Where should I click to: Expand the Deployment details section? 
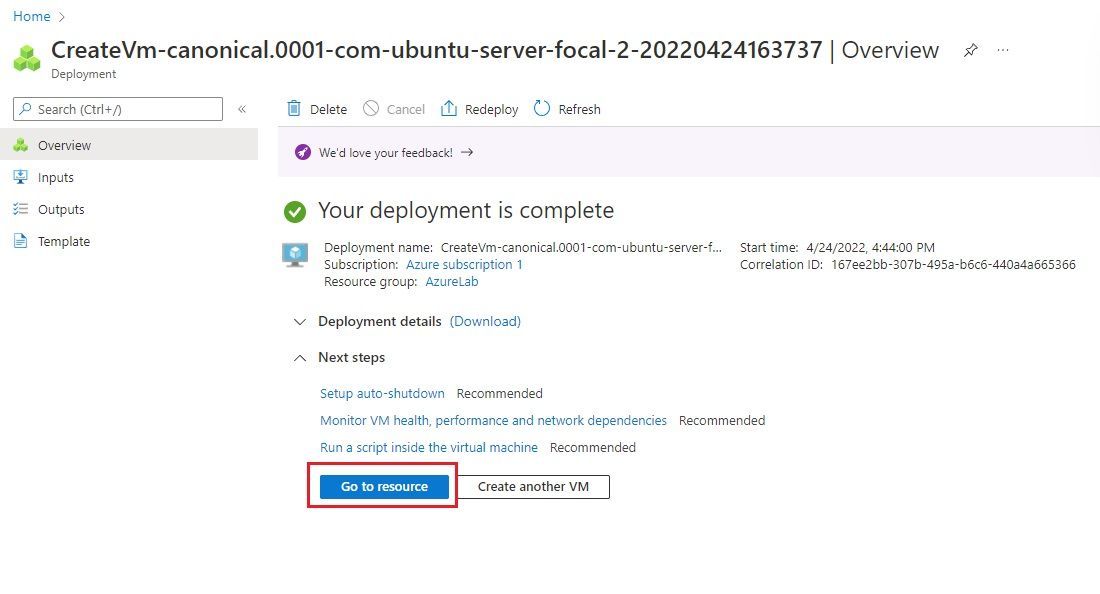(300, 321)
